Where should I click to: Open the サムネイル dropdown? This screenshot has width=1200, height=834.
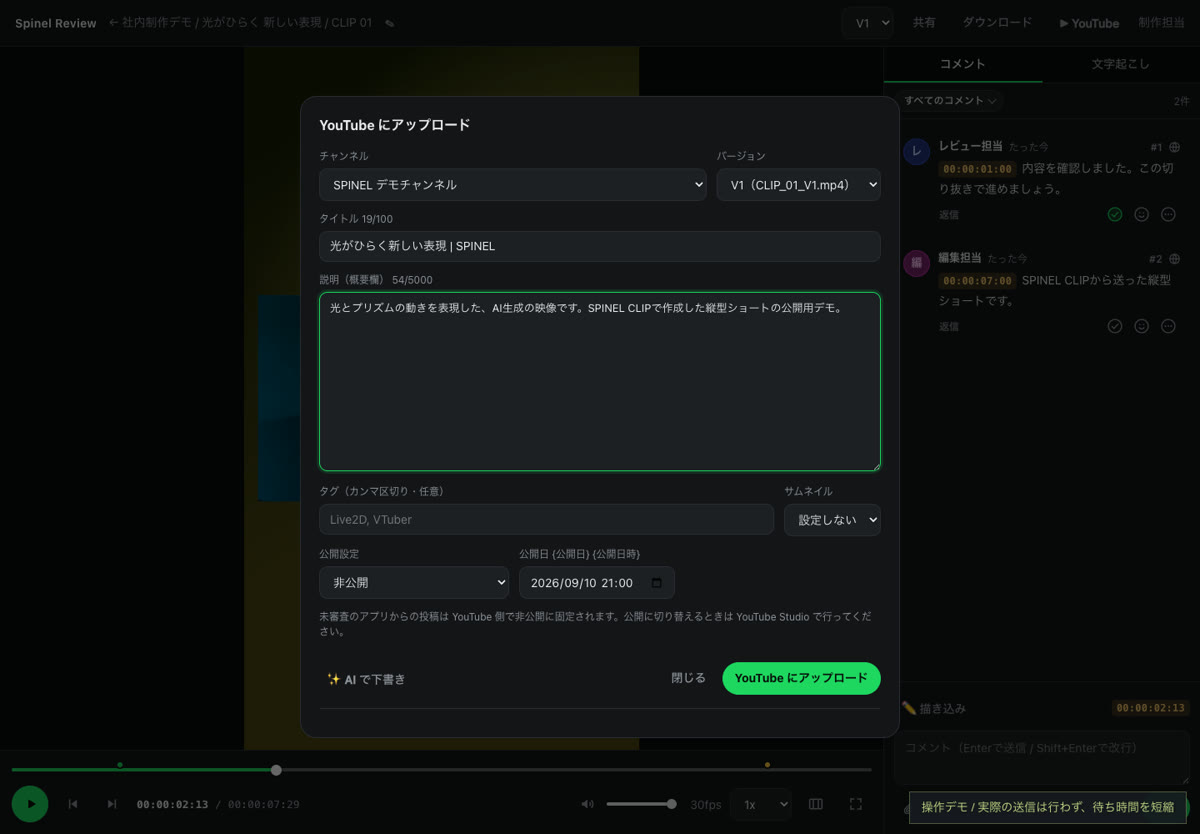tap(832, 520)
